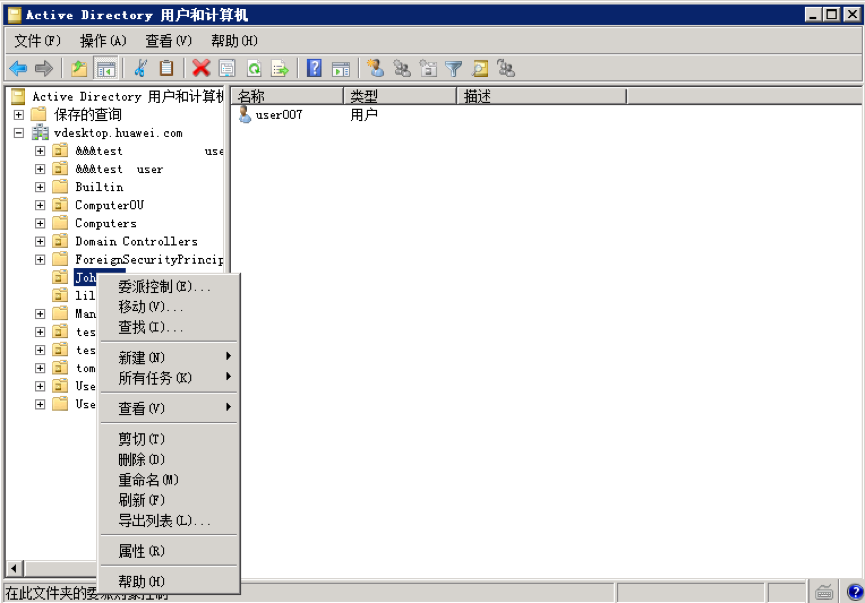Expand the ForeignSecurityPrincipals node

pos(40,259)
